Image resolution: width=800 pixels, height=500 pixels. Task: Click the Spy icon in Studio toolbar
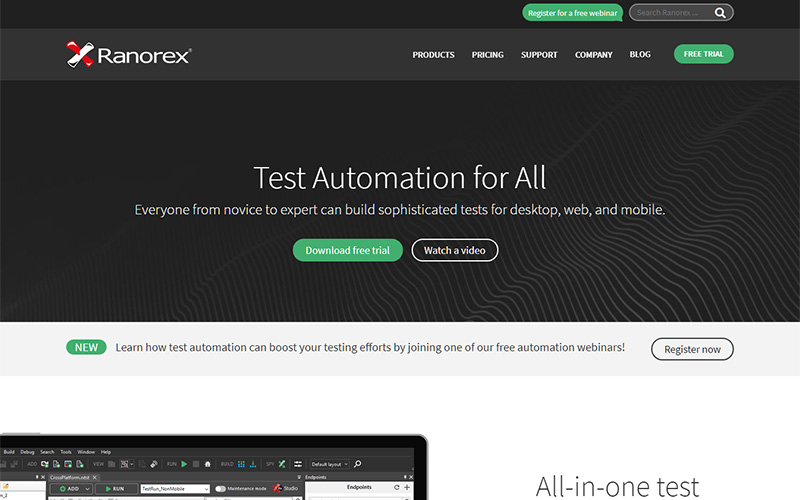click(x=282, y=464)
